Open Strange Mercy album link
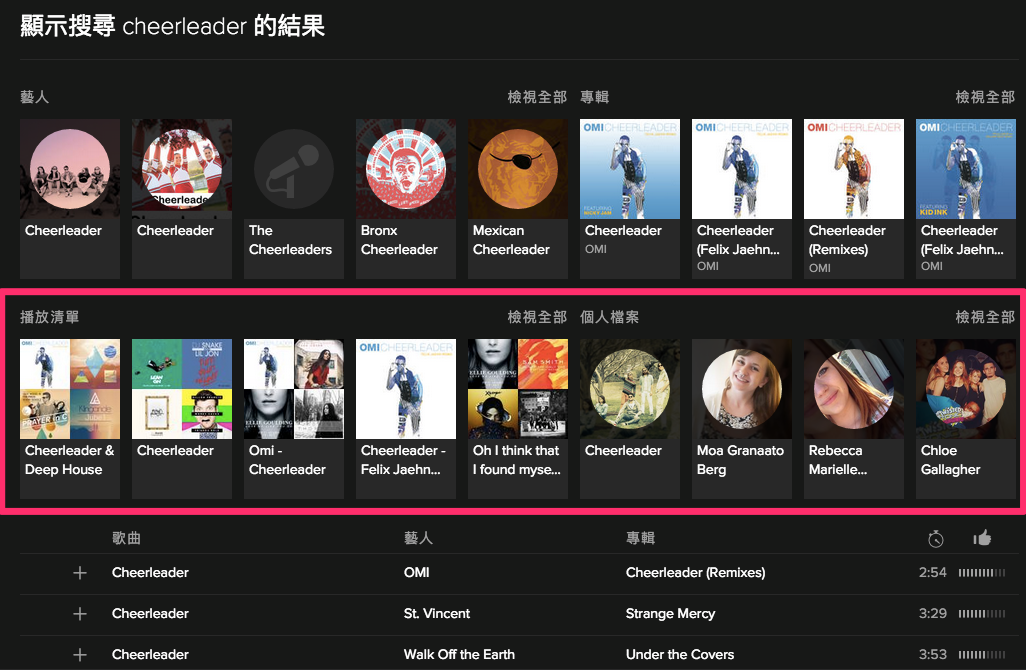Viewport: 1026px width, 670px height. pyautogui.click(x=670, y=614)
